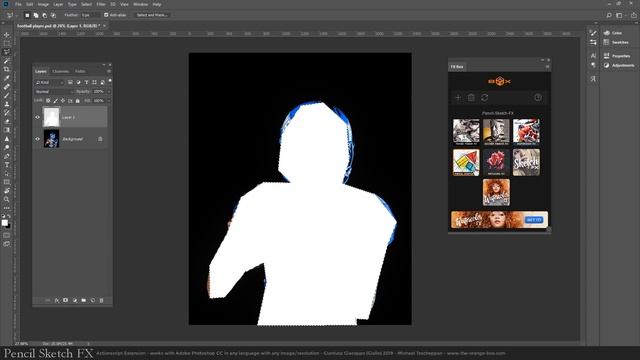This screenshot has height=360, width=640.
Task: Select the Gradient tool
Action: 7,130
